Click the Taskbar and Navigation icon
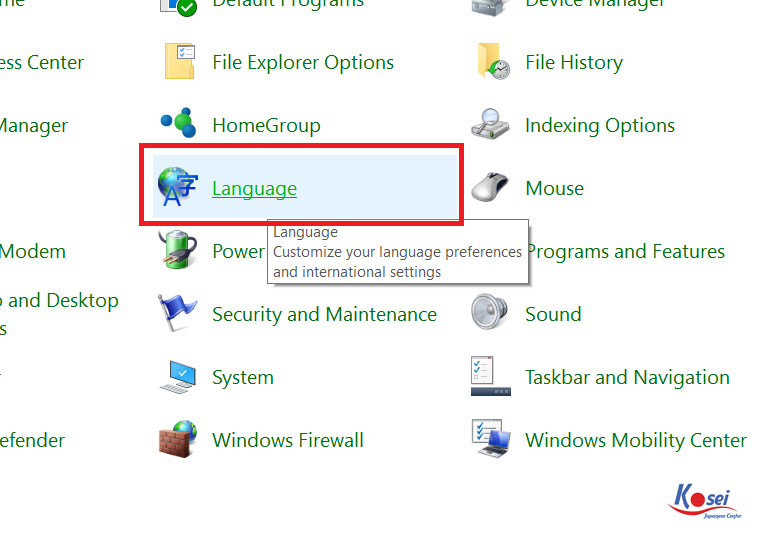The image size is (766, 534). click(490, 376)
